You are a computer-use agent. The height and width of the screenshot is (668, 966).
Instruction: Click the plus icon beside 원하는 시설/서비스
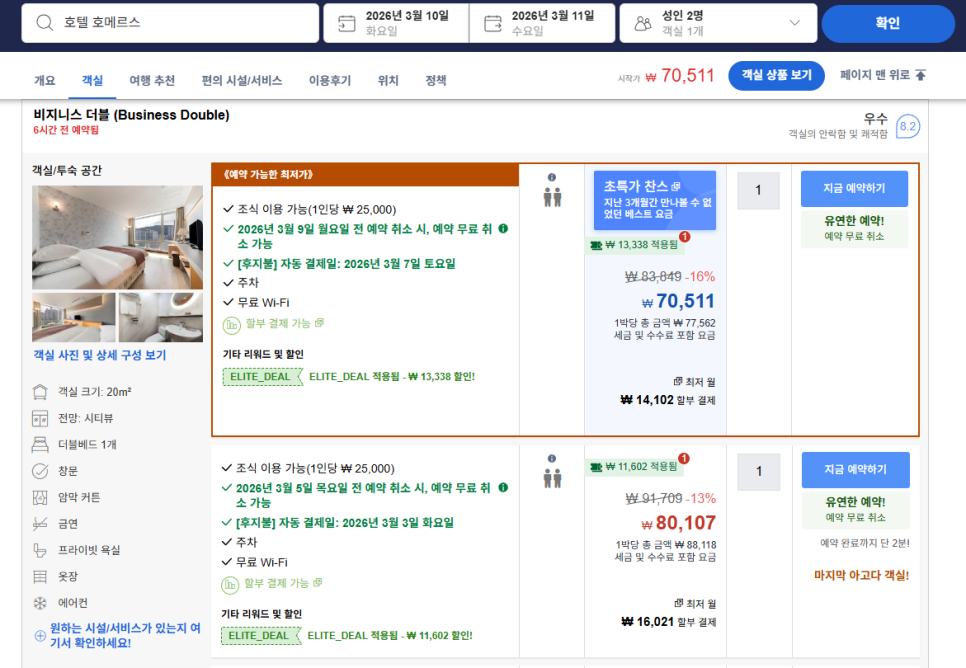click(40, 636)
